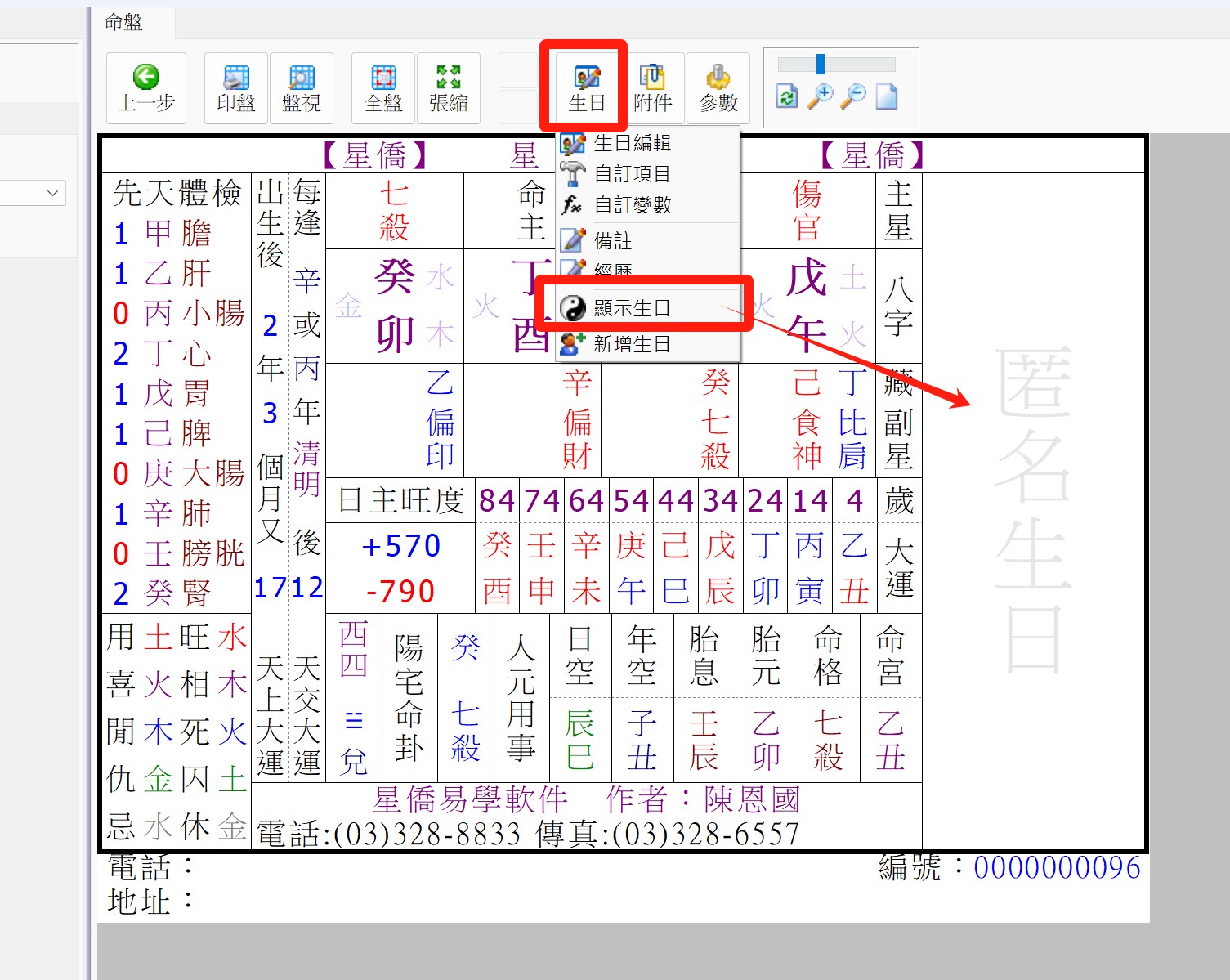Open the 附件 attachments button

pos(652,87)
